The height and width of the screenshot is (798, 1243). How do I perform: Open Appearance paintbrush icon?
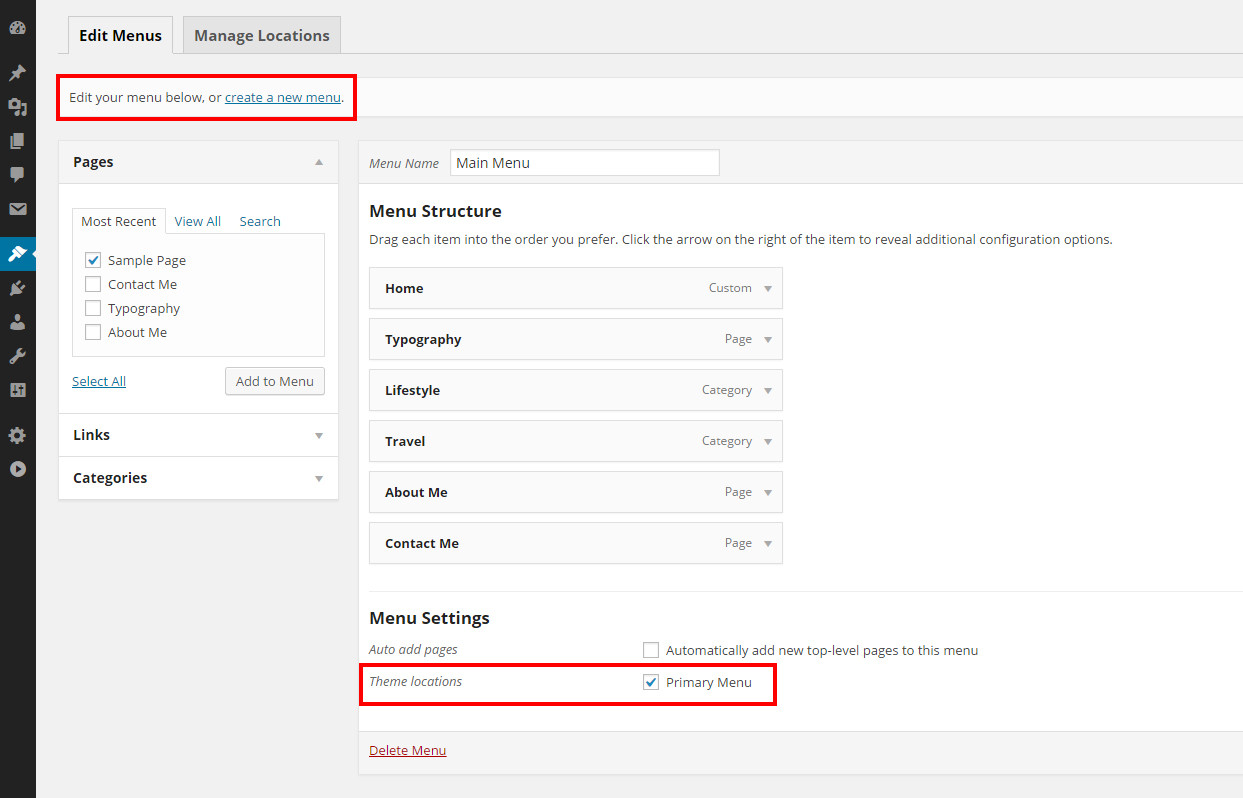[x=17, y=254]
